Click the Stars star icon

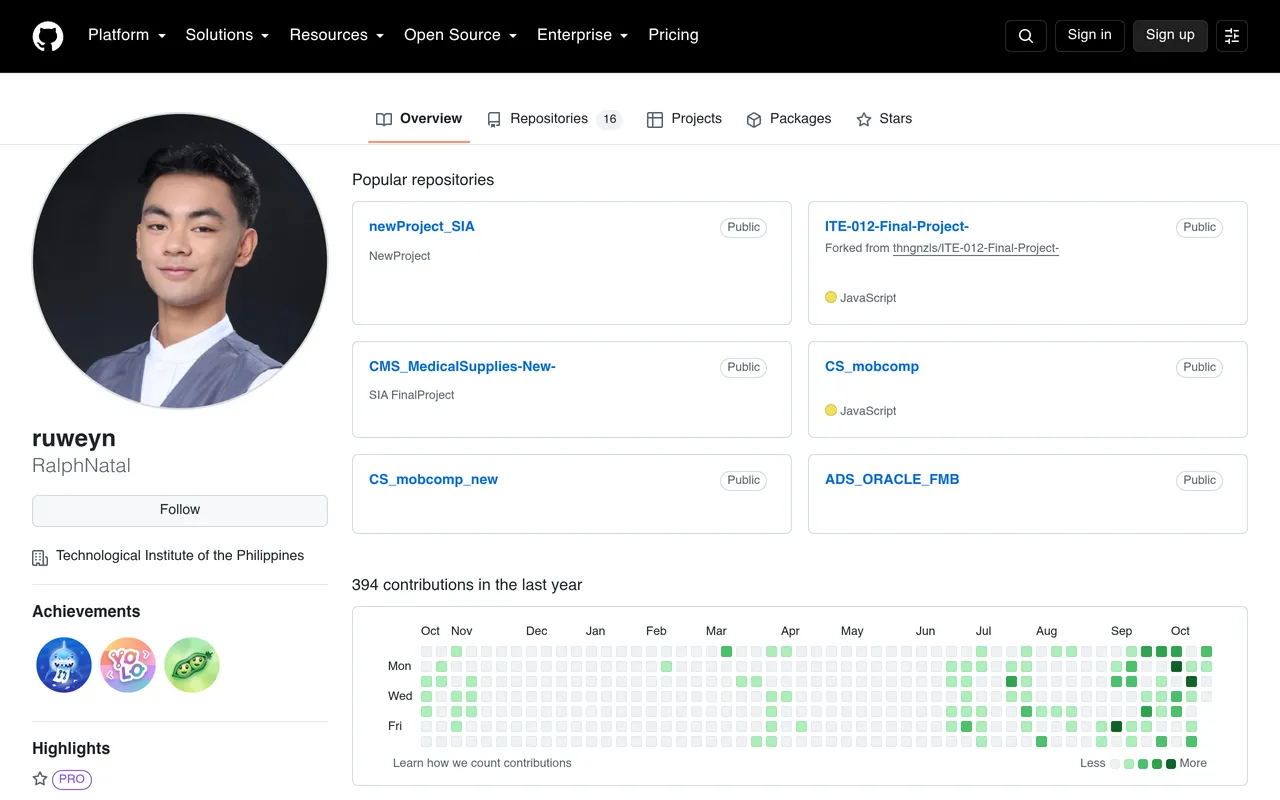[864, 119]
